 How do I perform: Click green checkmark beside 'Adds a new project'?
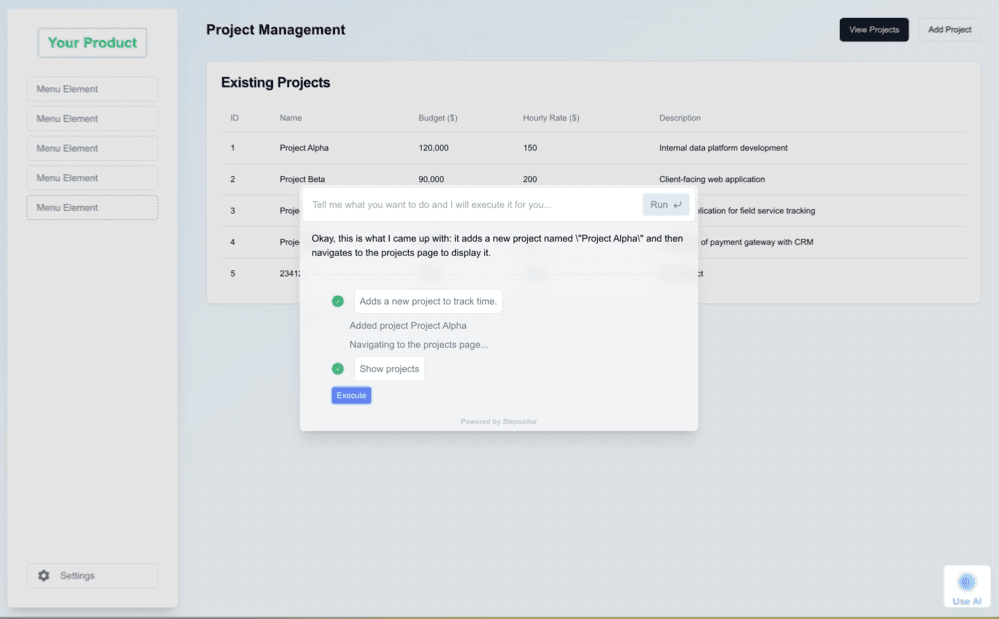pyautogui.click(x=338, y=301)
